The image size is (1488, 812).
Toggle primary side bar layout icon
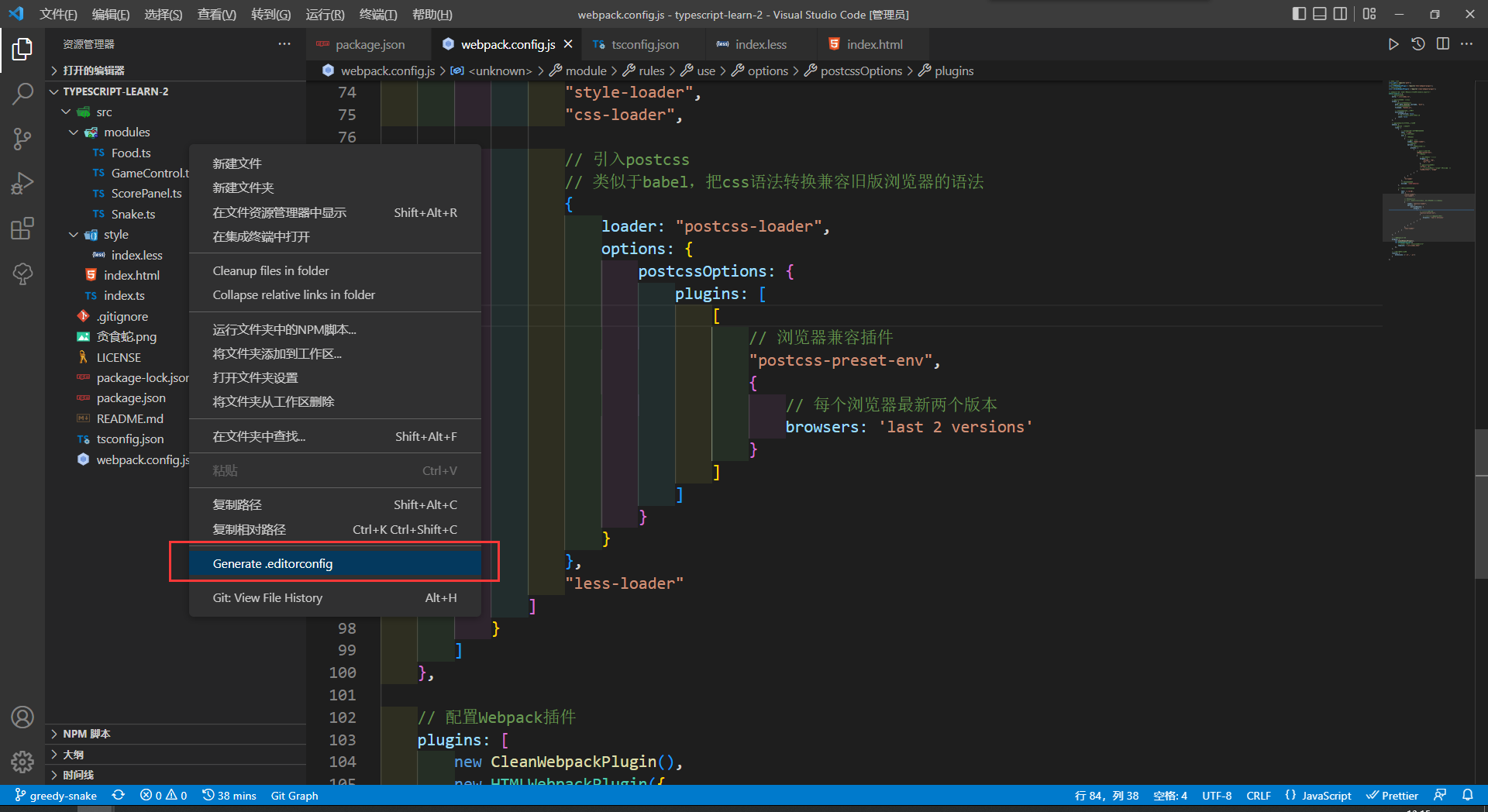tap(1300, 14)
